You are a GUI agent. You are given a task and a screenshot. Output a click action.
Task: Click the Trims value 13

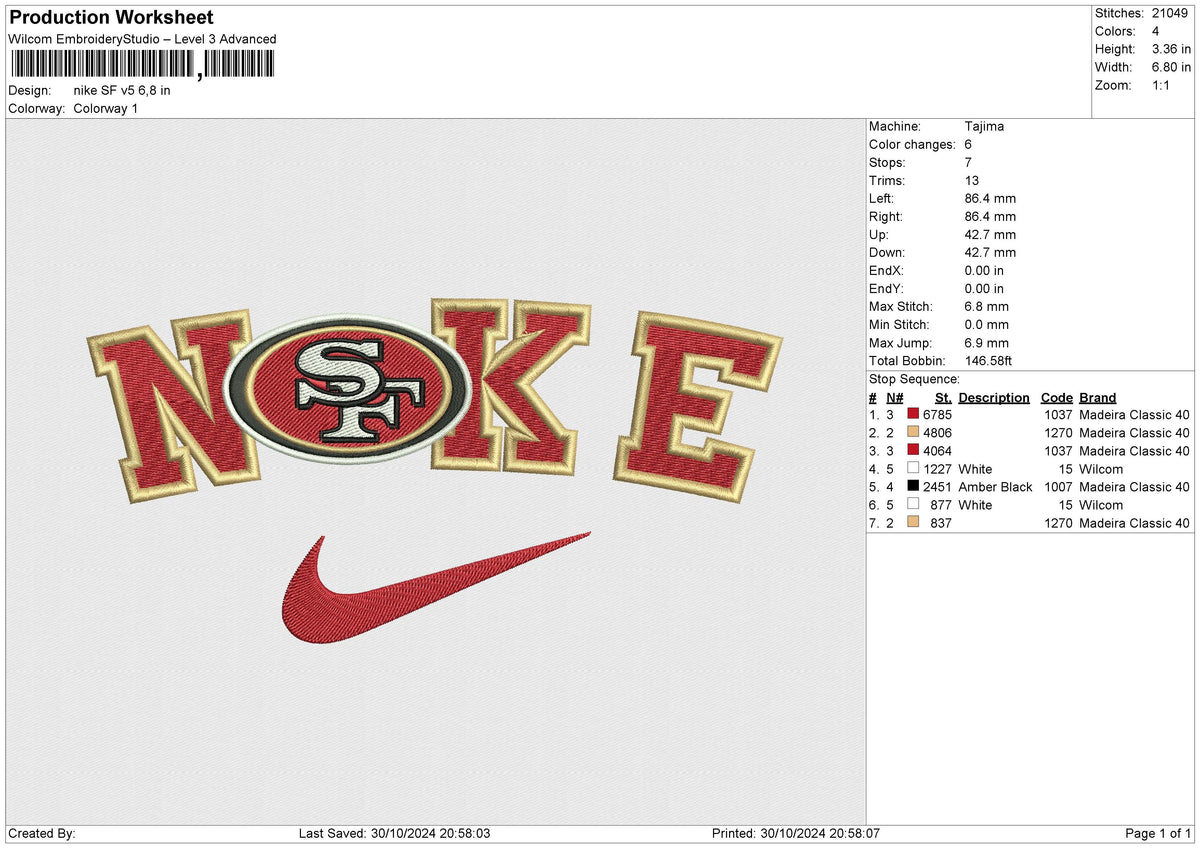click(x=972, y=181)
